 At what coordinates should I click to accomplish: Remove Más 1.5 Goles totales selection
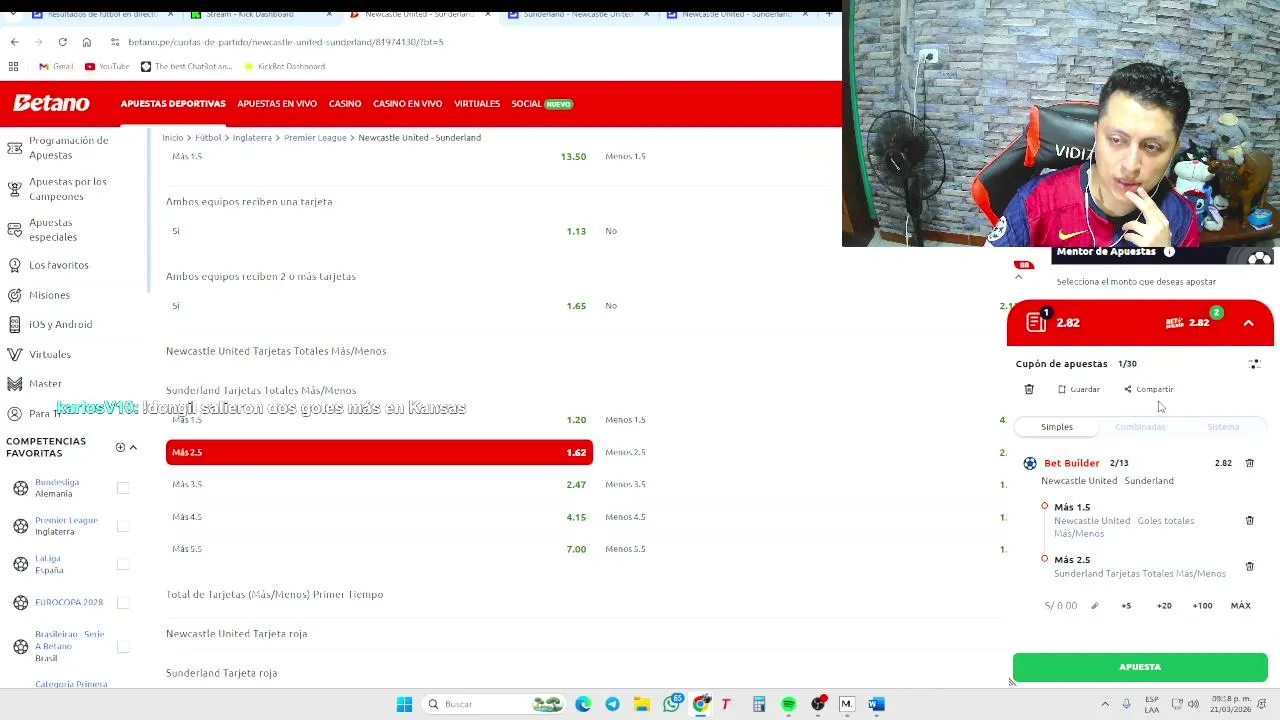click(x=1250, y=520)
